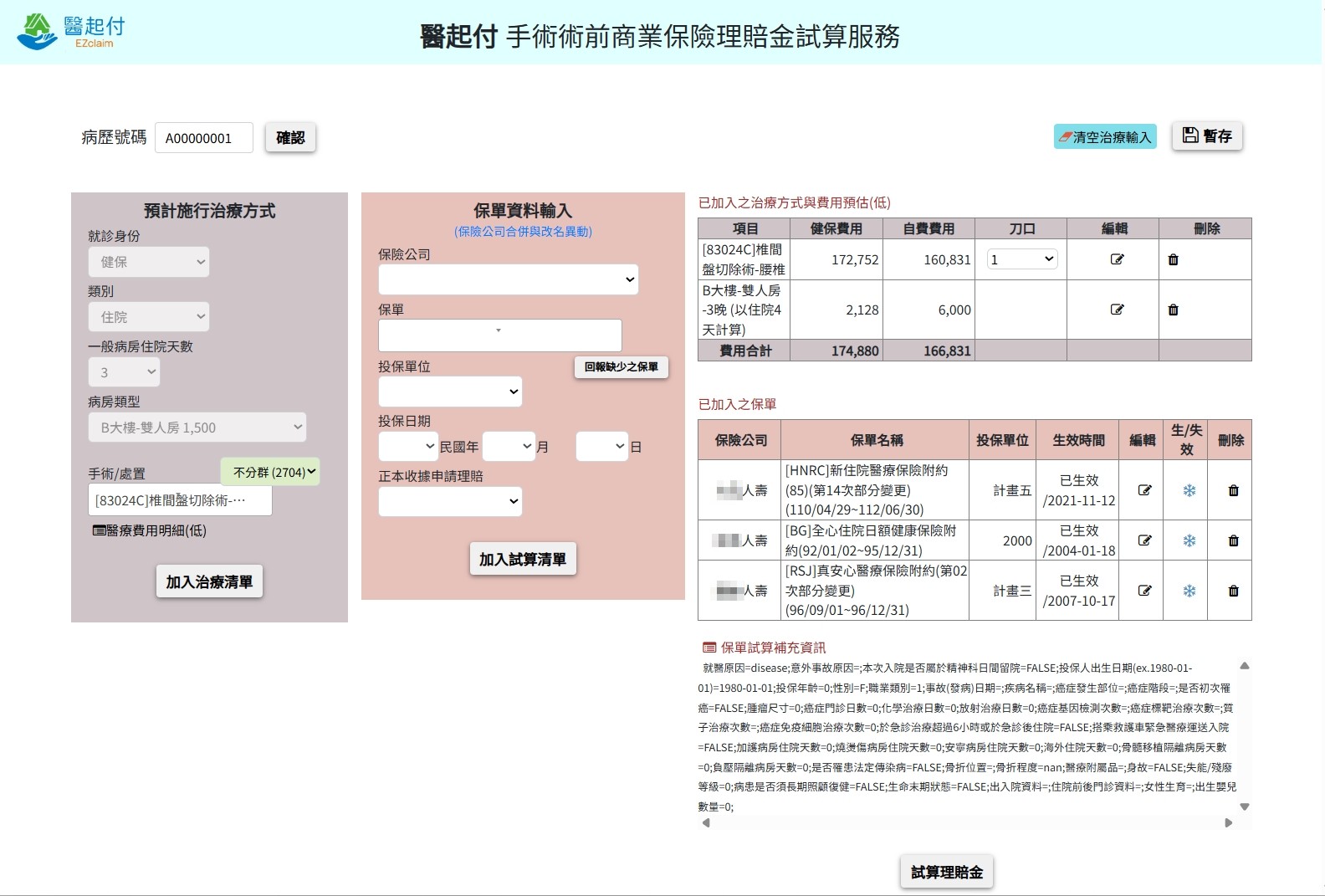The height and width of the screenshot is (896, 1325).
Task: Edit the RSJ真安心醫療保險附約 policy
Action: pyautogui.click(x=1145, y=591)
